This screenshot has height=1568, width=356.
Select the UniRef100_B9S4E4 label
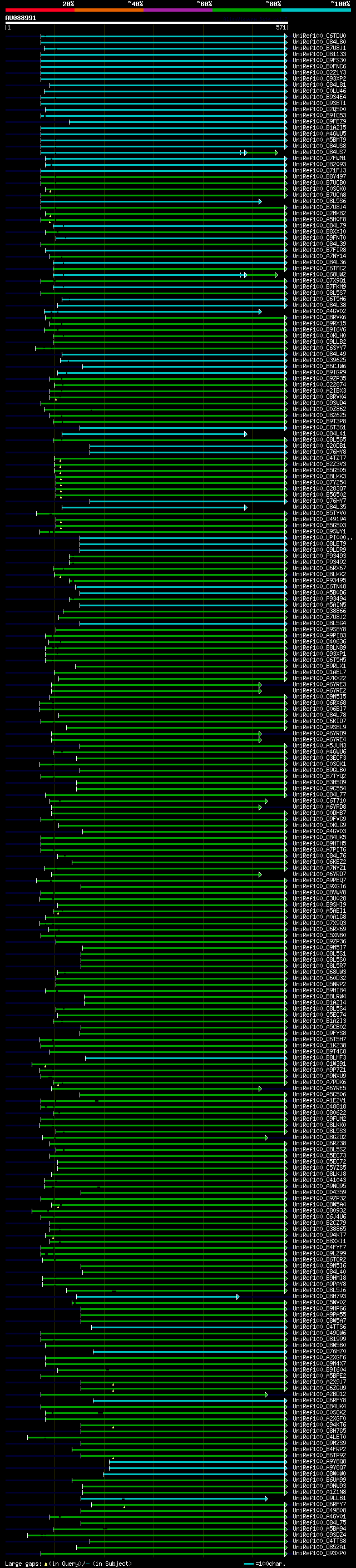point(319,97)
